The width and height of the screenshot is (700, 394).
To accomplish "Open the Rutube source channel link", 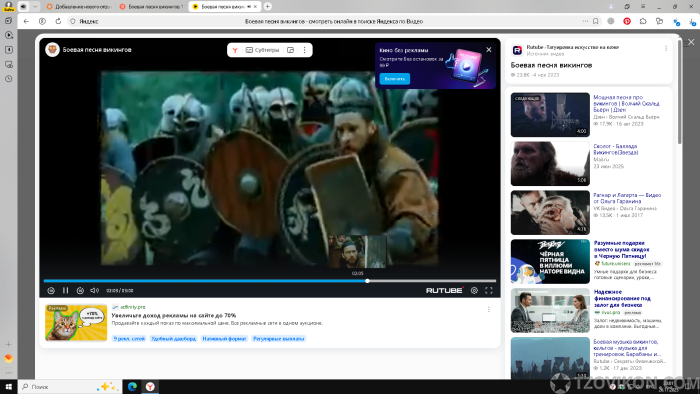I will tap(572, 47).
